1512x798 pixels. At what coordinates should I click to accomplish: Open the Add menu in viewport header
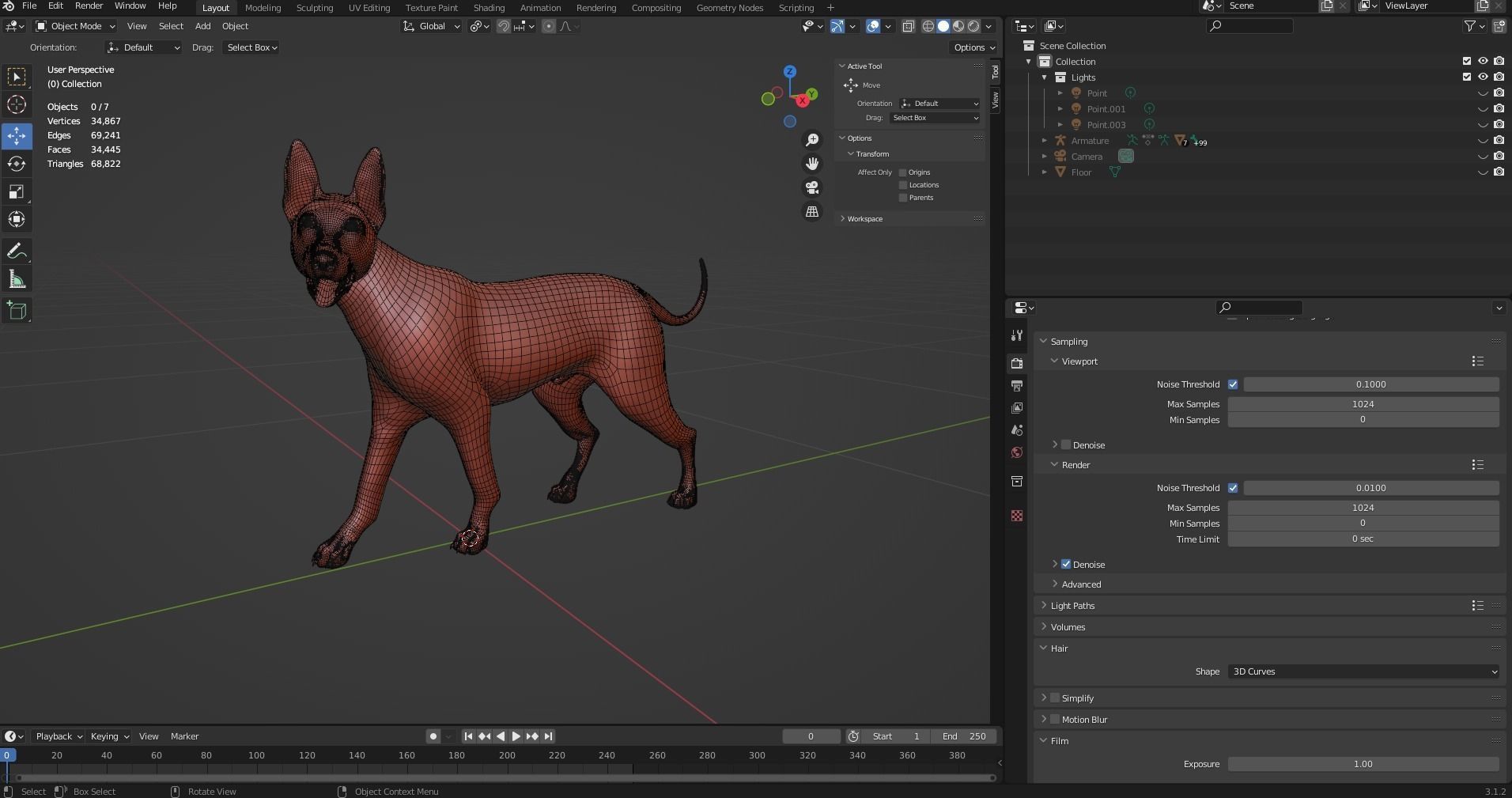click(202, 26)
